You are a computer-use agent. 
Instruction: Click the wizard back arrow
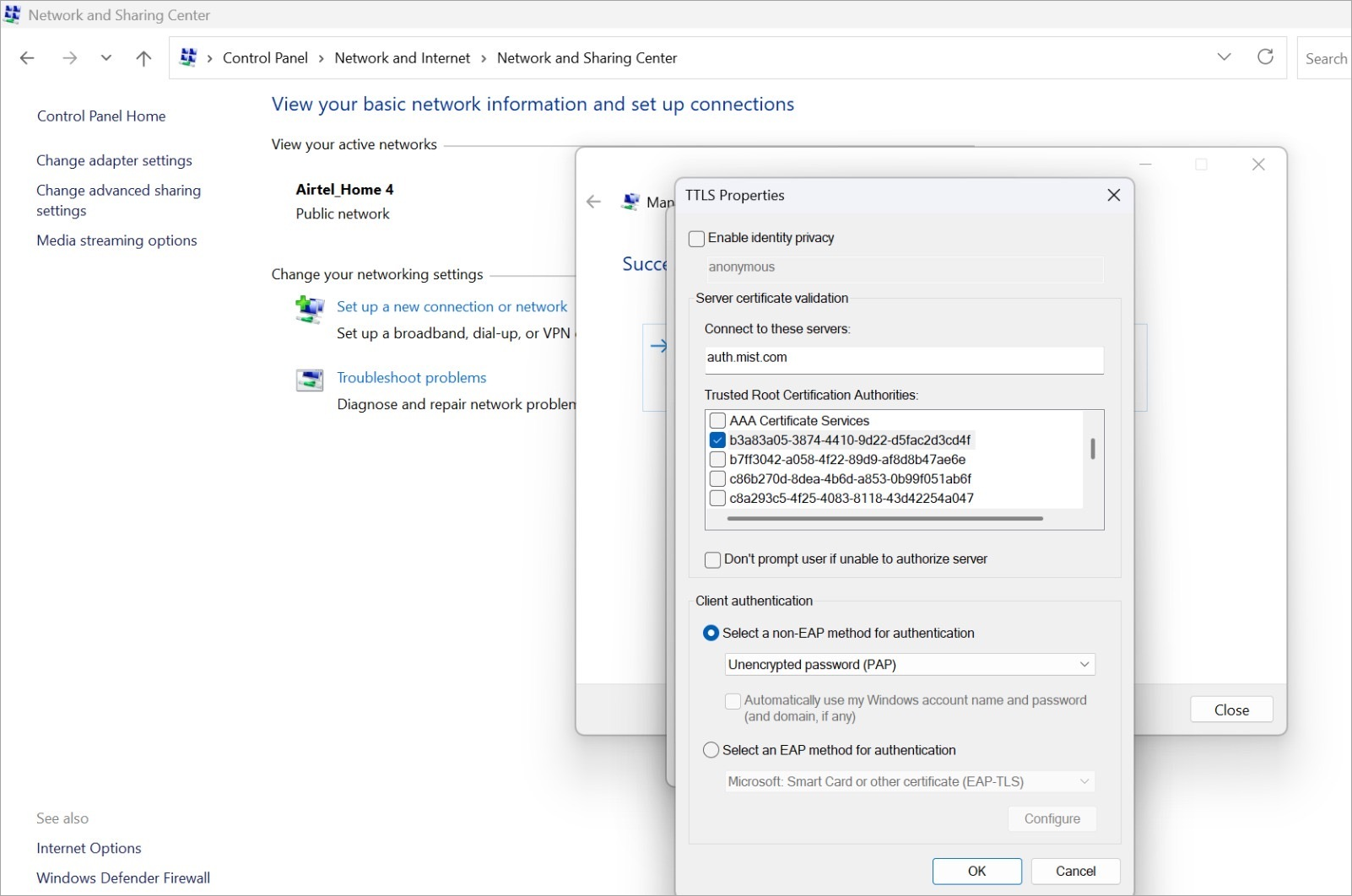[594, 202]
